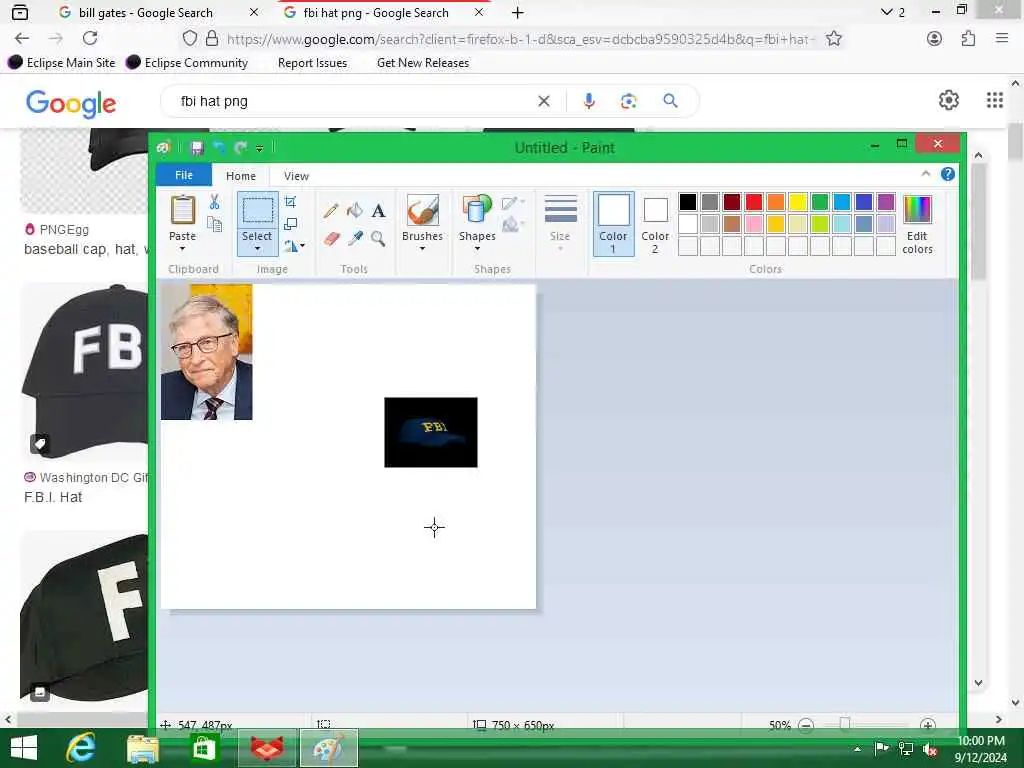1024x768 pixels.
Task: Click the Firefox reload page button
Action: [90, 38]
